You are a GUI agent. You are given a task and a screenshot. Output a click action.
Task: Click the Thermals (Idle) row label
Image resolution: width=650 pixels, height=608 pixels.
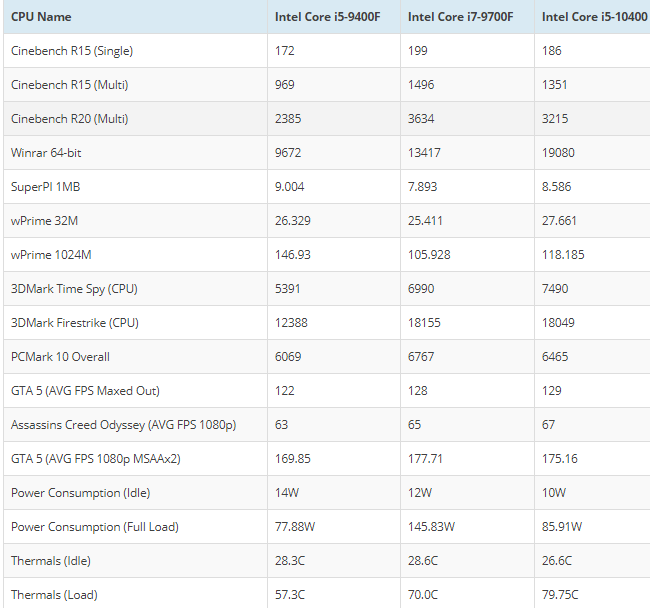pos(51,561)
